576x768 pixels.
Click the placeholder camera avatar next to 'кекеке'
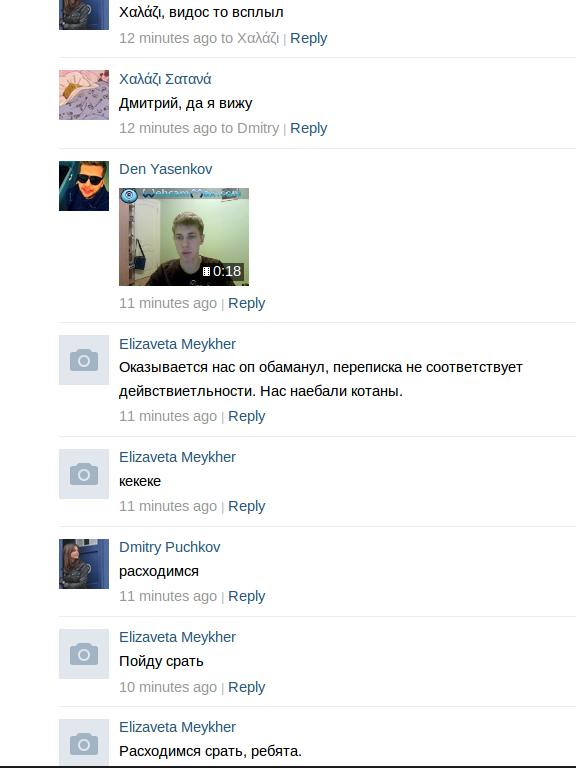[84, 474]
